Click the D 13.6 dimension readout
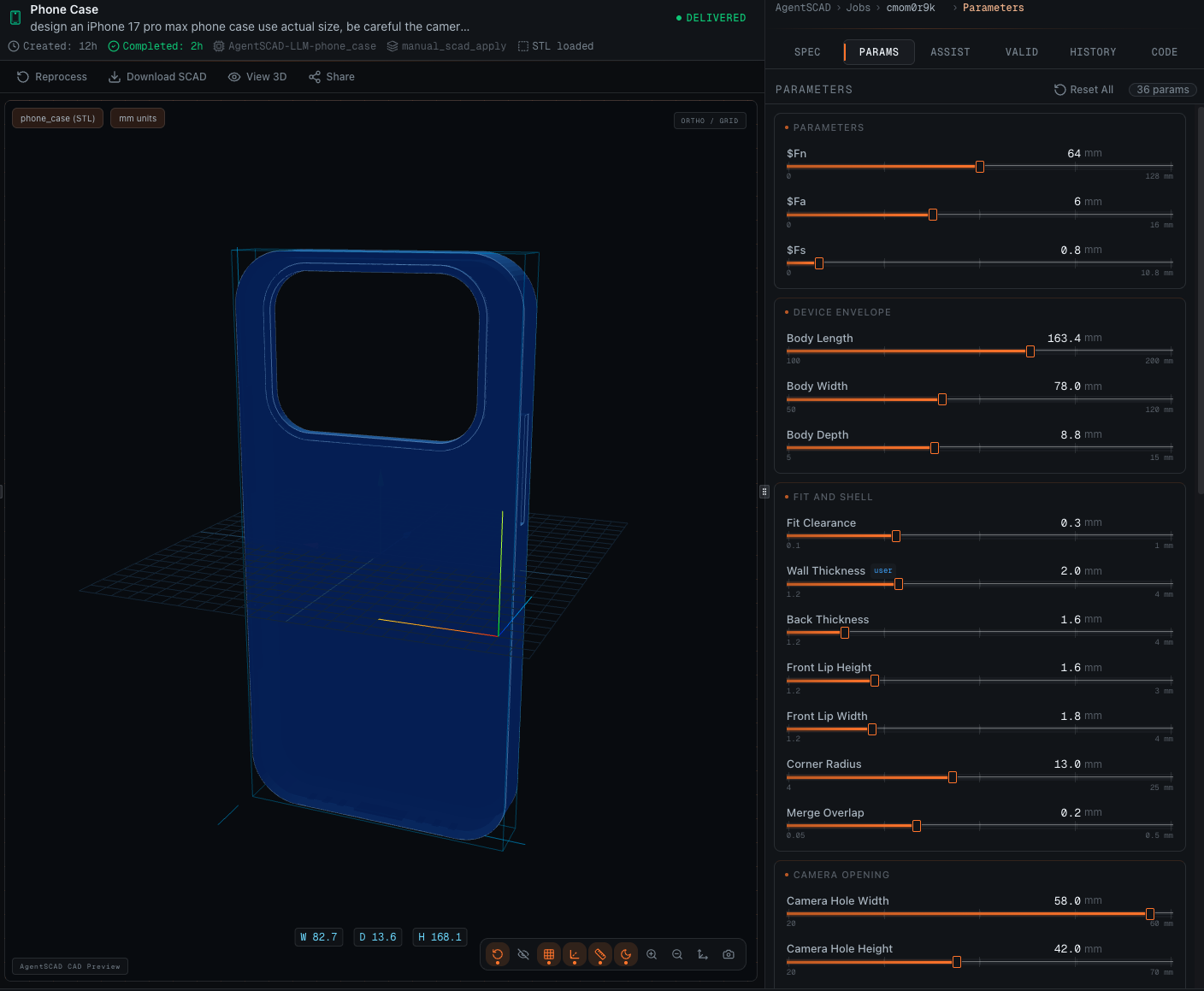The image size is (1204, 991). pyautogui.click(x=378, y=937)
